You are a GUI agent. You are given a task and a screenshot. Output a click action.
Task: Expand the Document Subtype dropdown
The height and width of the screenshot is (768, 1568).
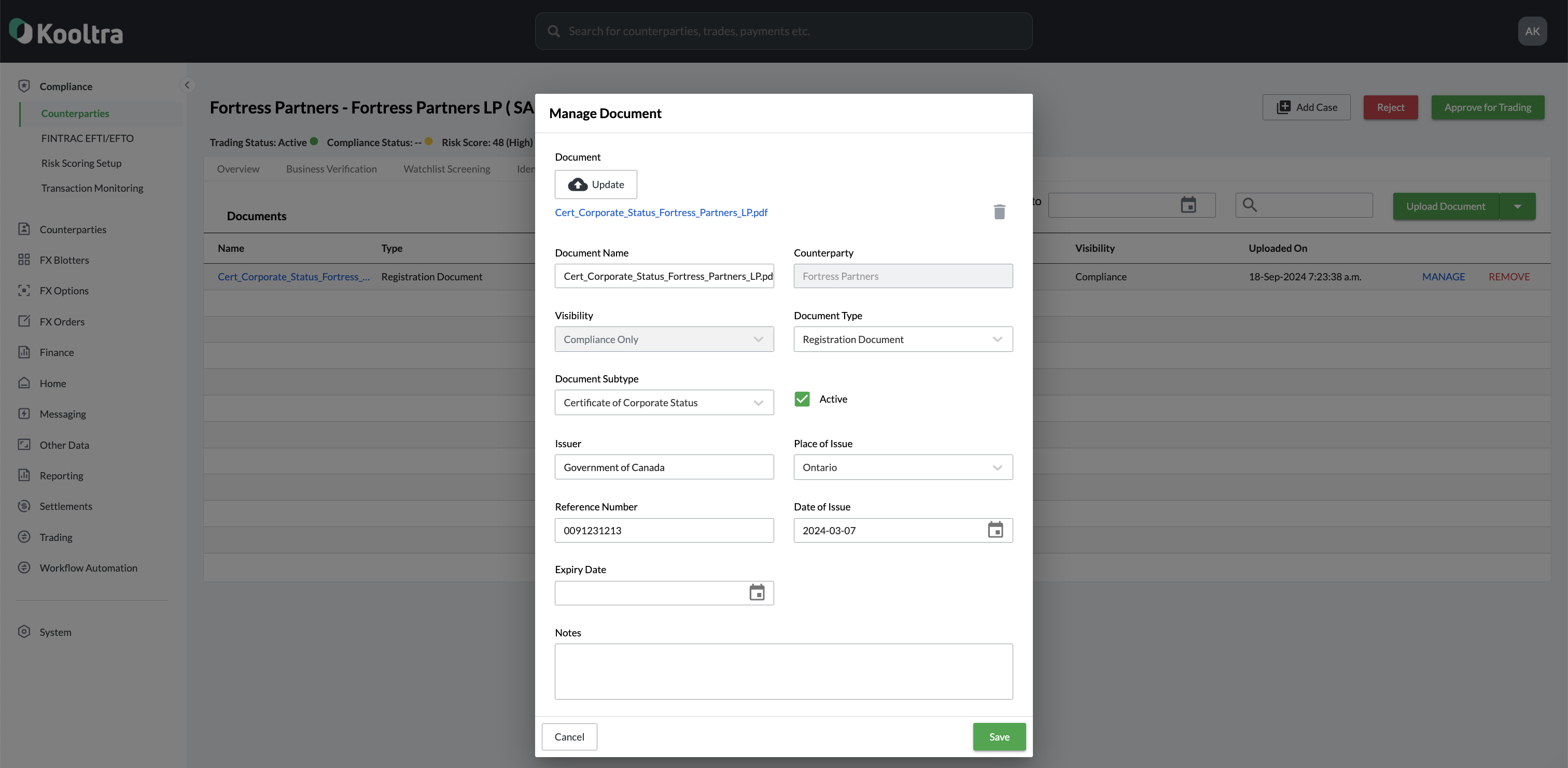click(664, 403)
